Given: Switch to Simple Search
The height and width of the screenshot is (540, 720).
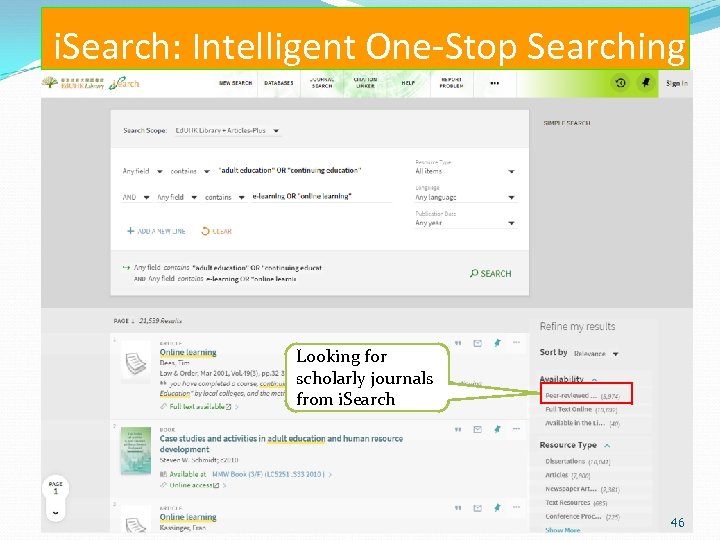Looking at the screenshot, I should (x=567, y=123).
